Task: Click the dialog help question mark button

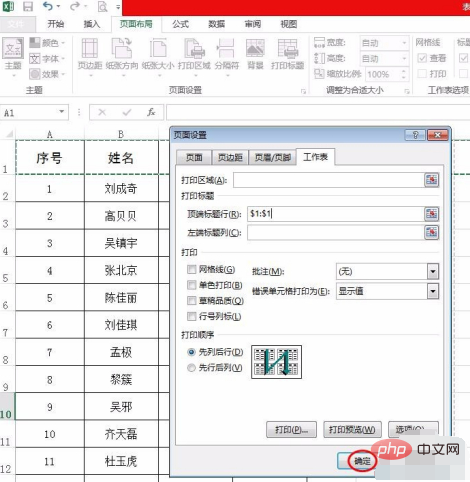Action: [415, 135]
